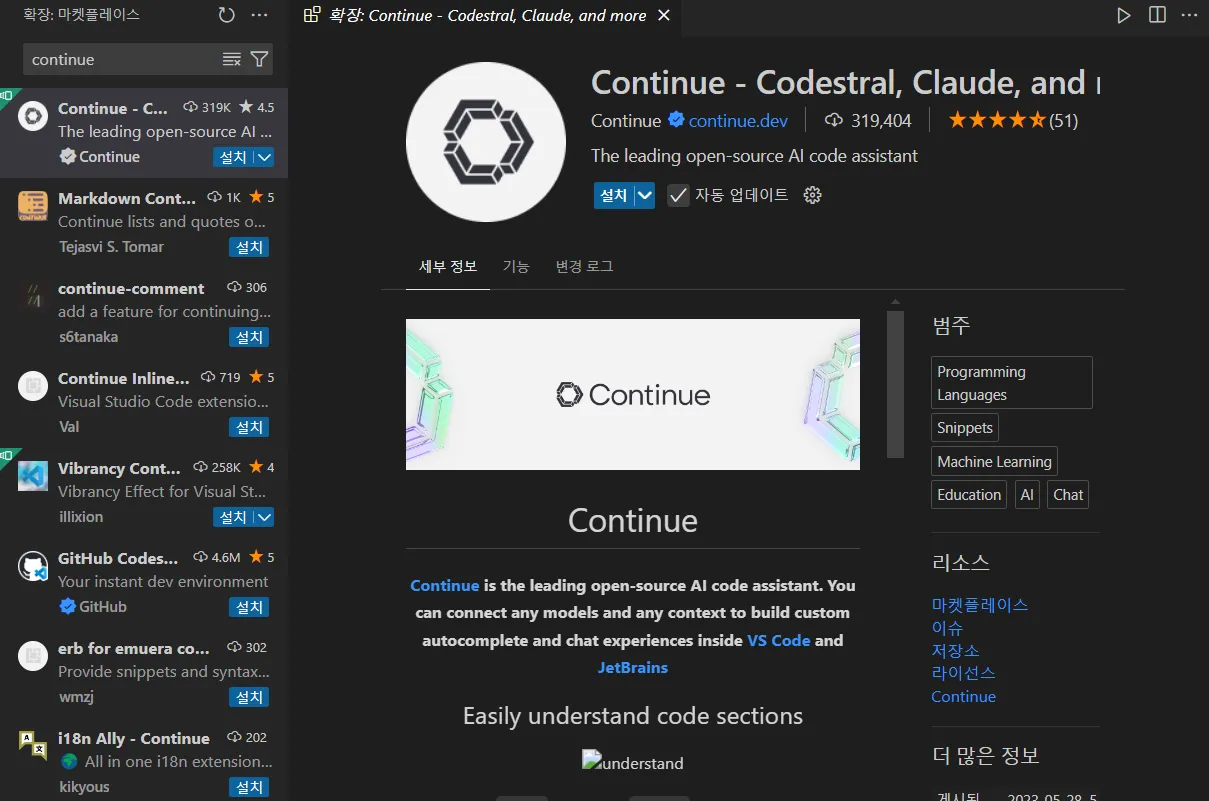Split the editor with the layout icon
1209x801 pixels.
point(1157,15)
